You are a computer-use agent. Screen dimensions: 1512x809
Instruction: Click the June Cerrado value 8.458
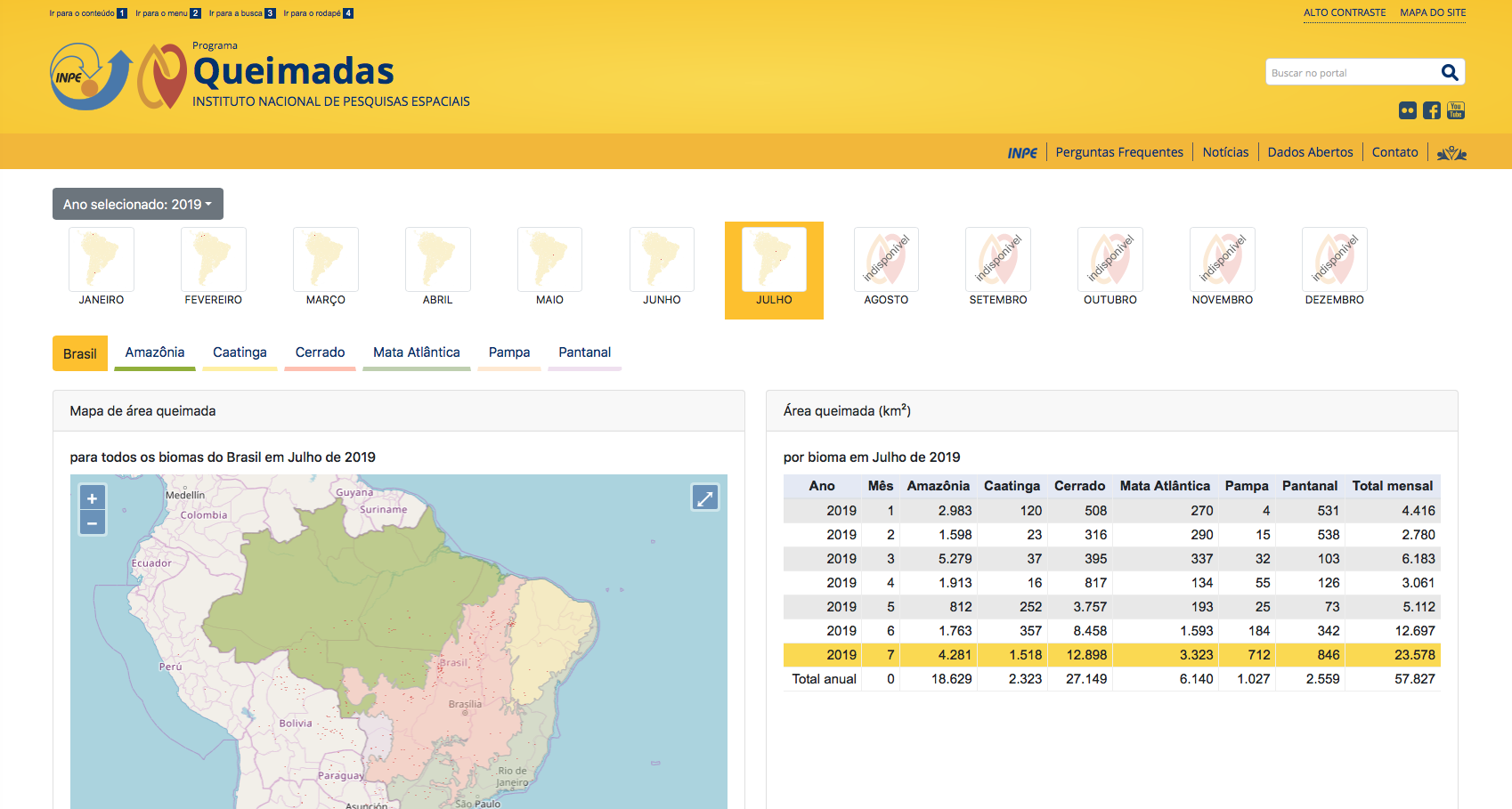1090,631
